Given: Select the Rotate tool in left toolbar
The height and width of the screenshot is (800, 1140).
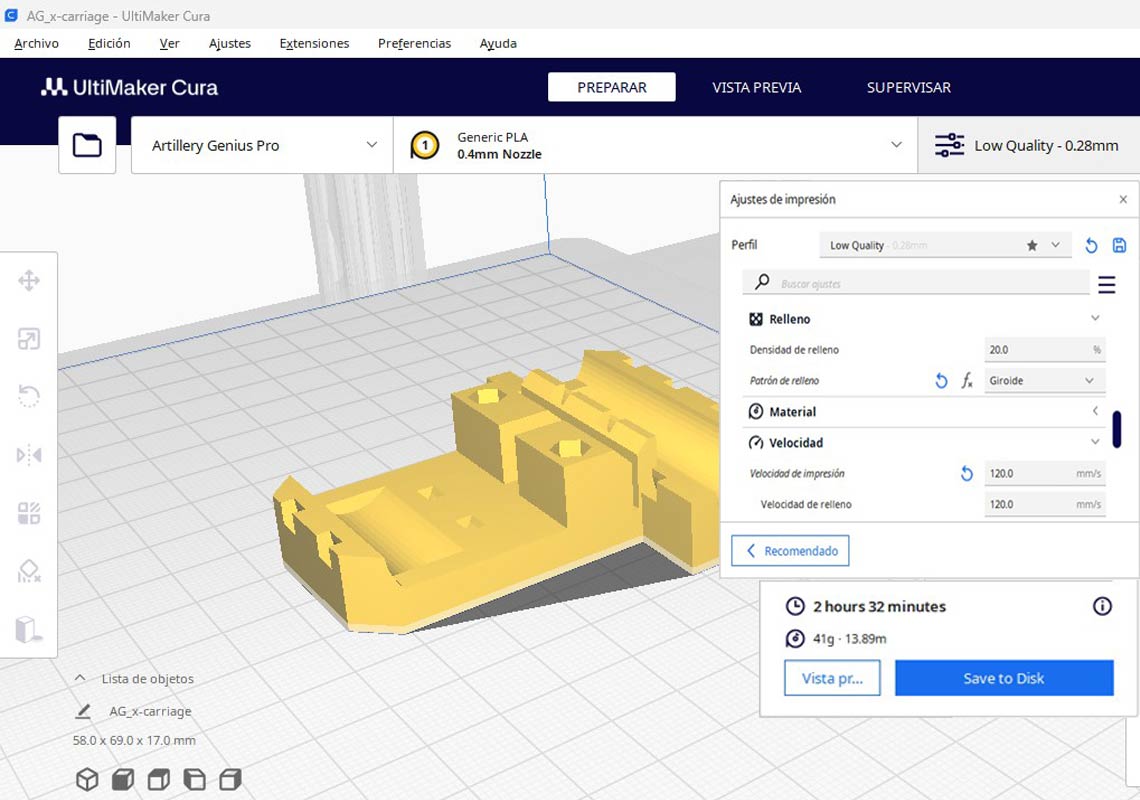Looking at the screenshot, I should point(29,397).
